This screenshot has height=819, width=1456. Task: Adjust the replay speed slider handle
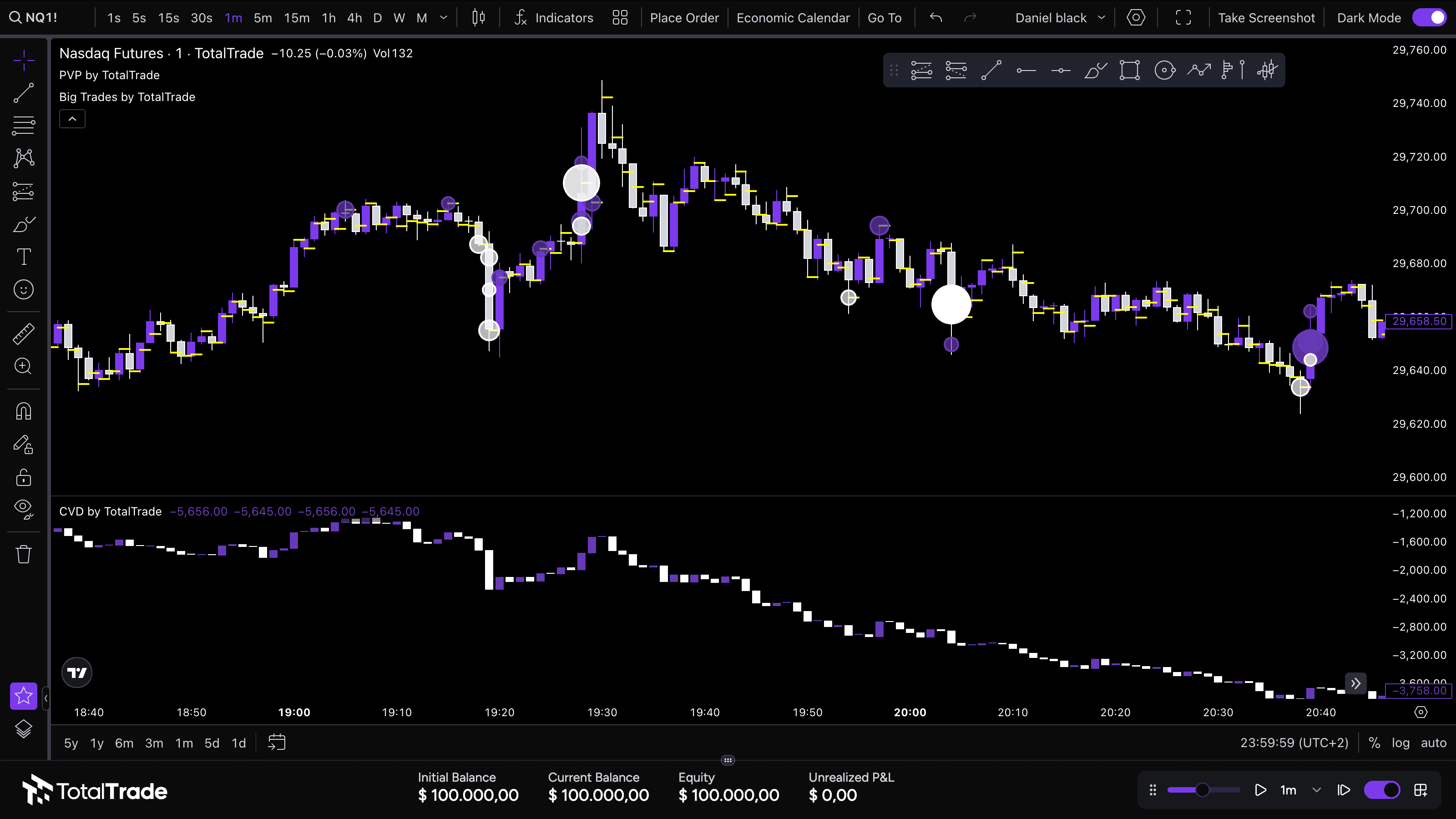[x=1202, y=789]
